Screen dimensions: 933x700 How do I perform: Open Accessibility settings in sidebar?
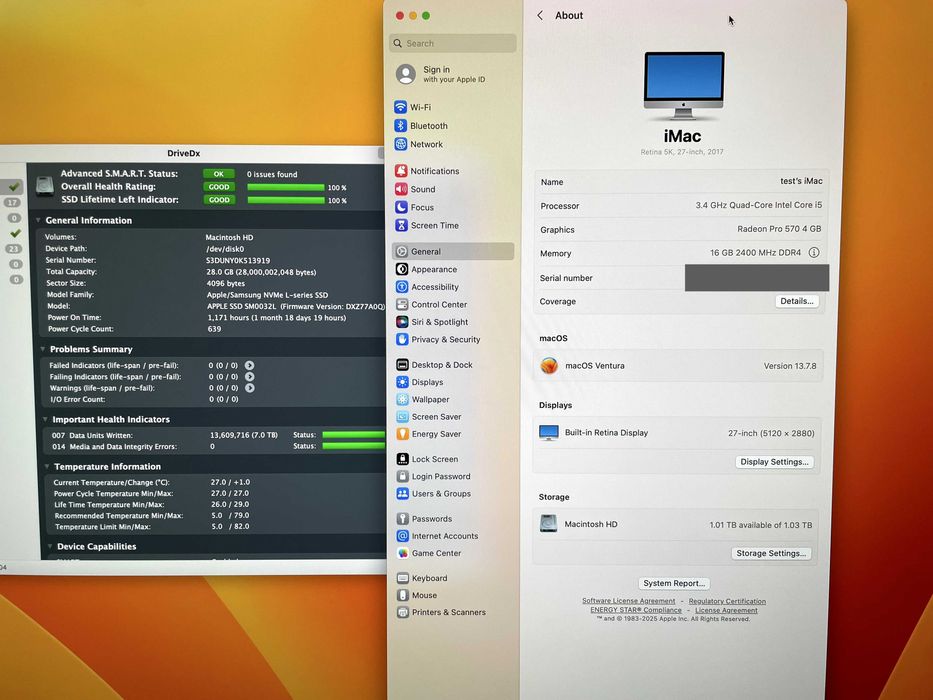427,287
